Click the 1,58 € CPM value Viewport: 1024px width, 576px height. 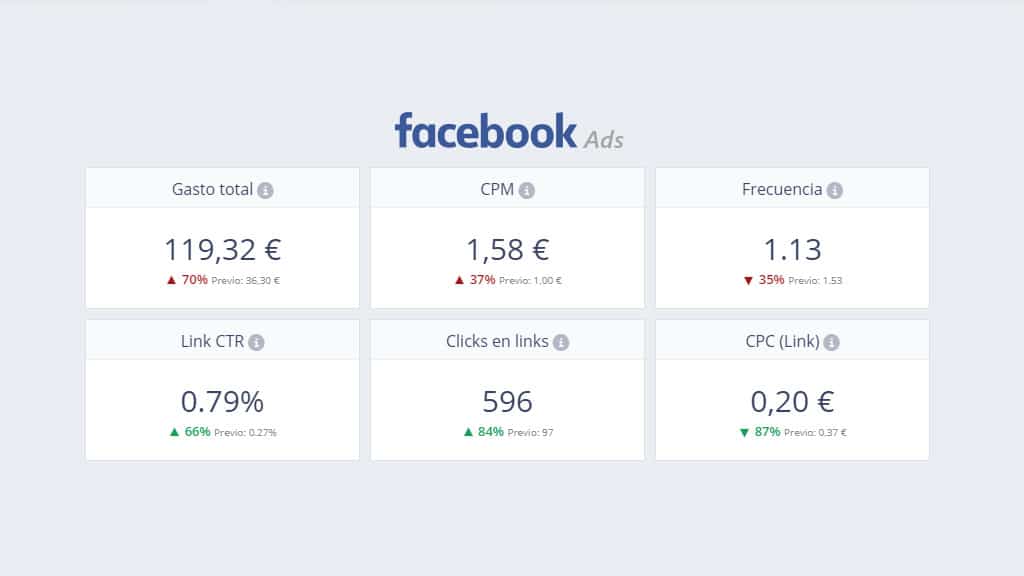[x=507, y=250]
